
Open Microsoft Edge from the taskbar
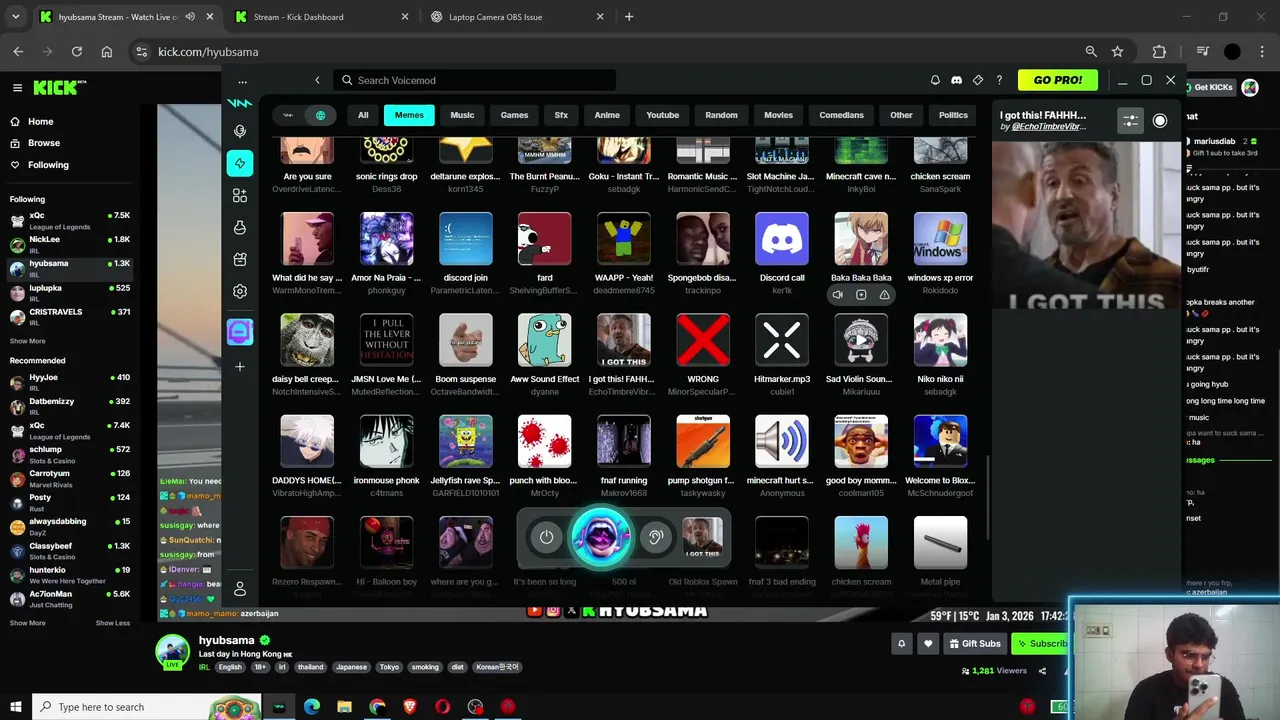(312, 707)
